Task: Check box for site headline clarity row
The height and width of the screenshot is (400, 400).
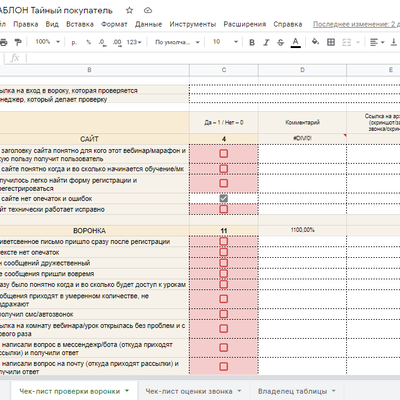Action: tap(224, 153)
